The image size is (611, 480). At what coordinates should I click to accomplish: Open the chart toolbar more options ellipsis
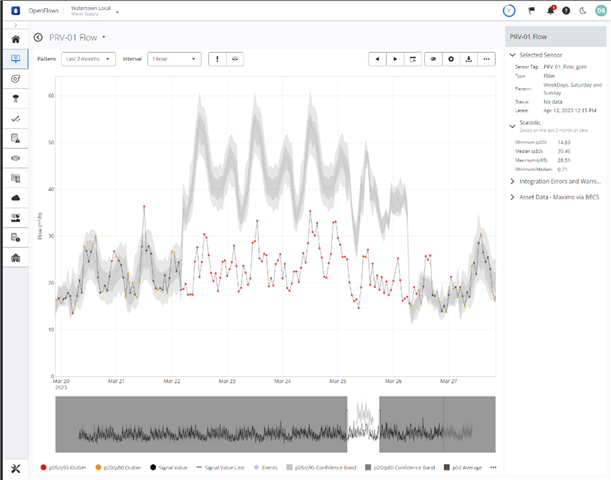pyautogui.click(x=487, y=59)
